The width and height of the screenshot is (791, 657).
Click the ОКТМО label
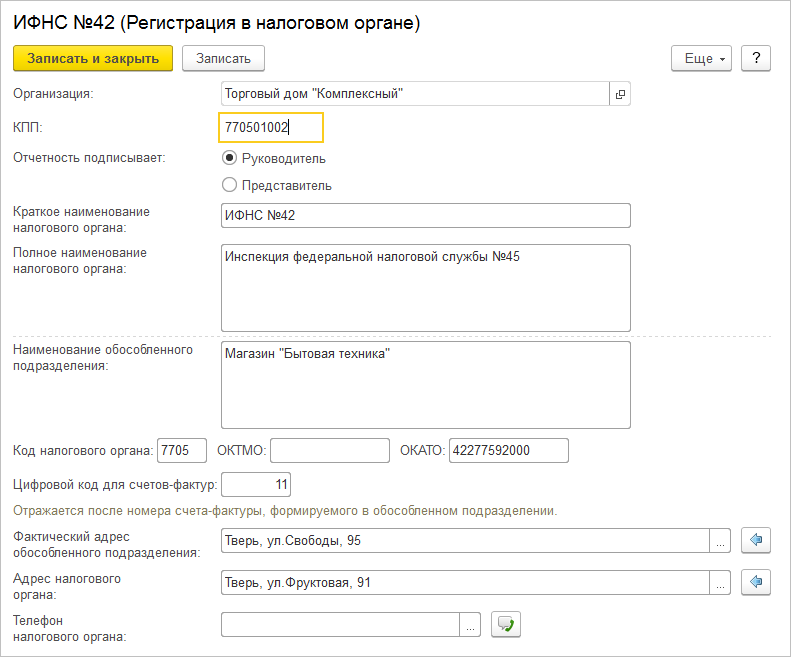241,450
